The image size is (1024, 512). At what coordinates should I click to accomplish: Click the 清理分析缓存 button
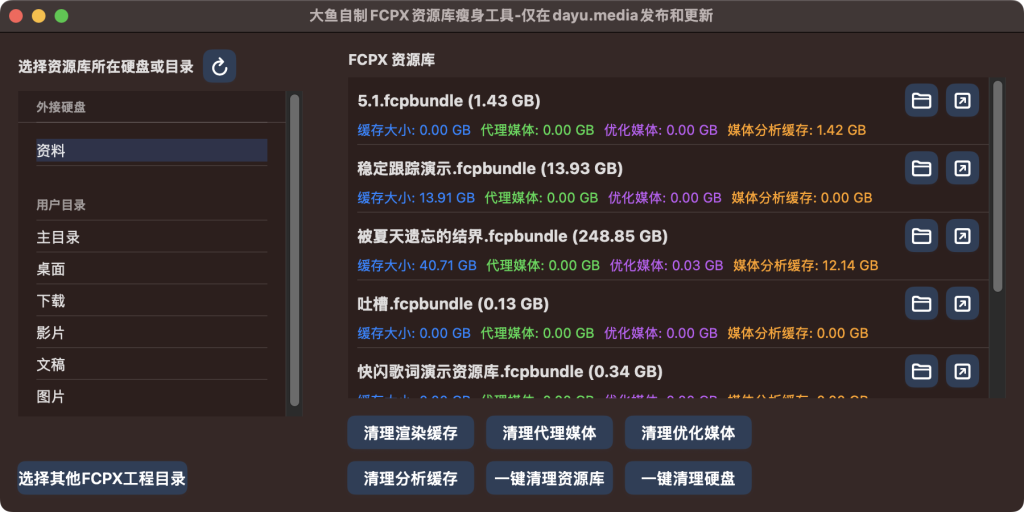pyautogui.click(x=410, y=478)
